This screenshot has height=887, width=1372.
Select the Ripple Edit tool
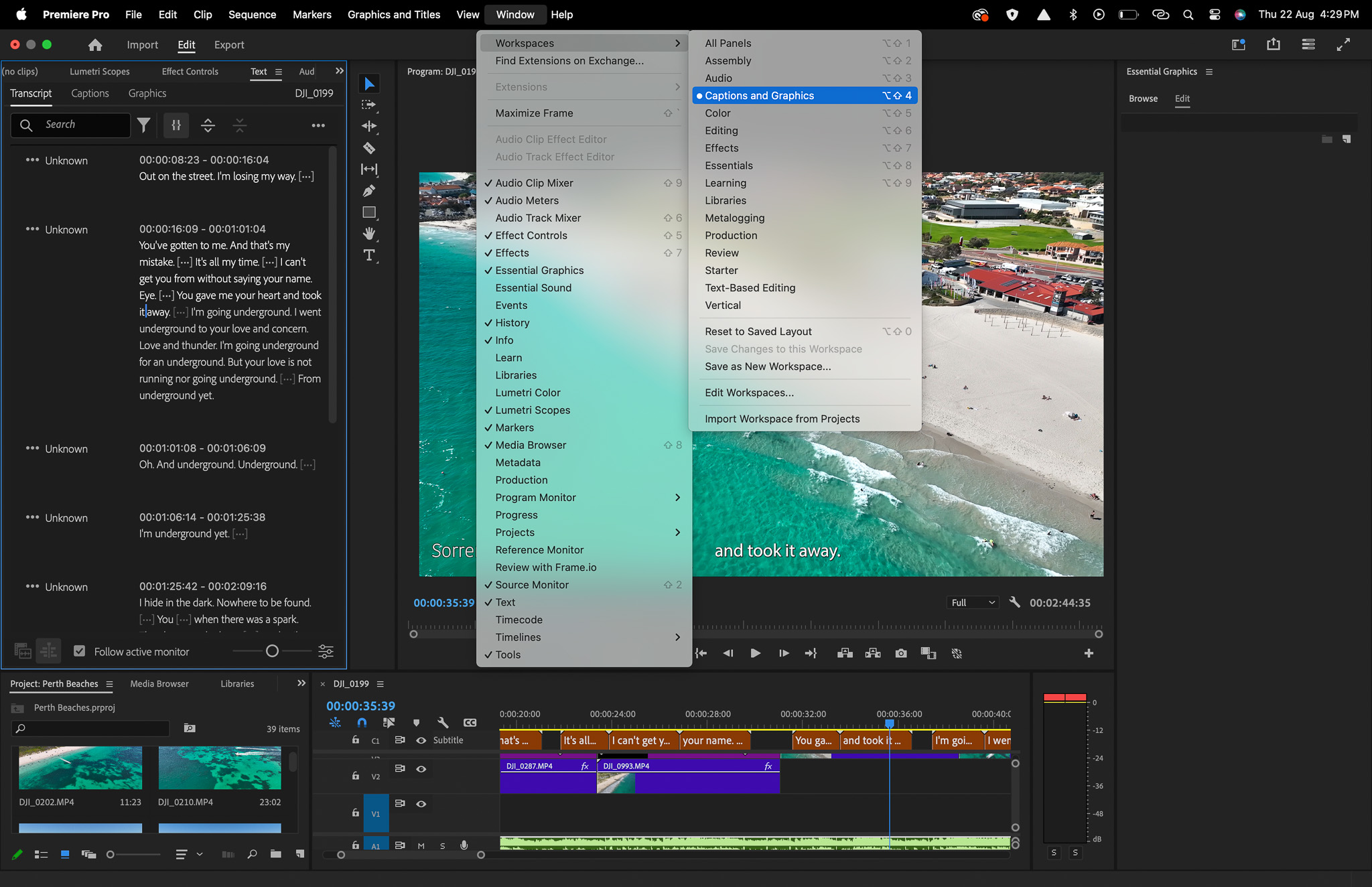[369, 126]
